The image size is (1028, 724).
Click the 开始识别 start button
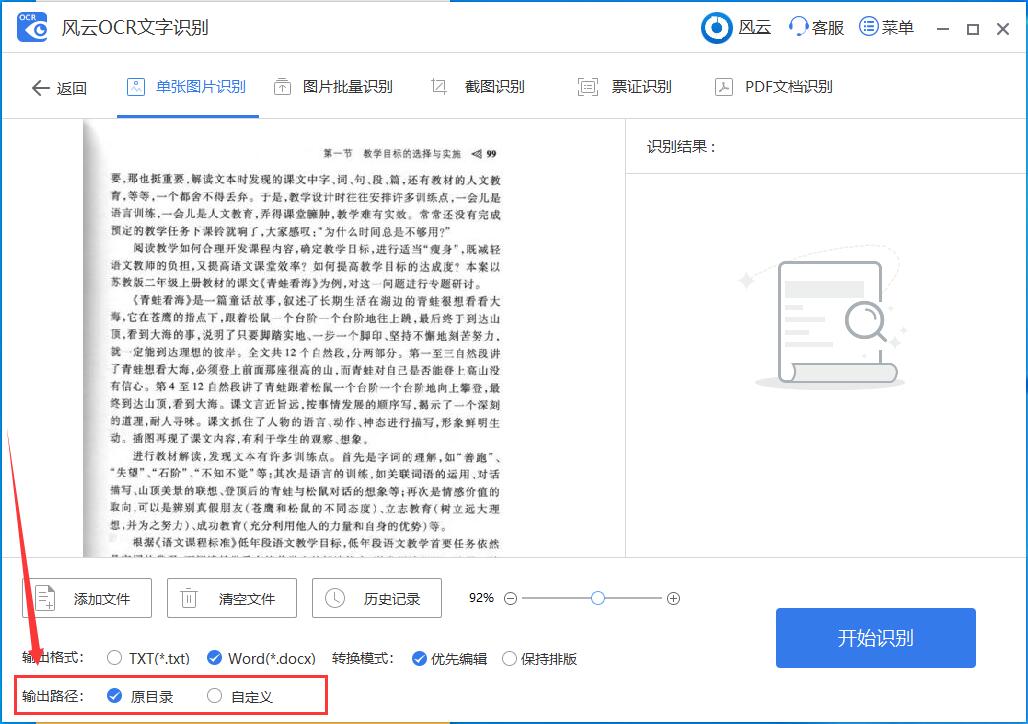[875, 637]
